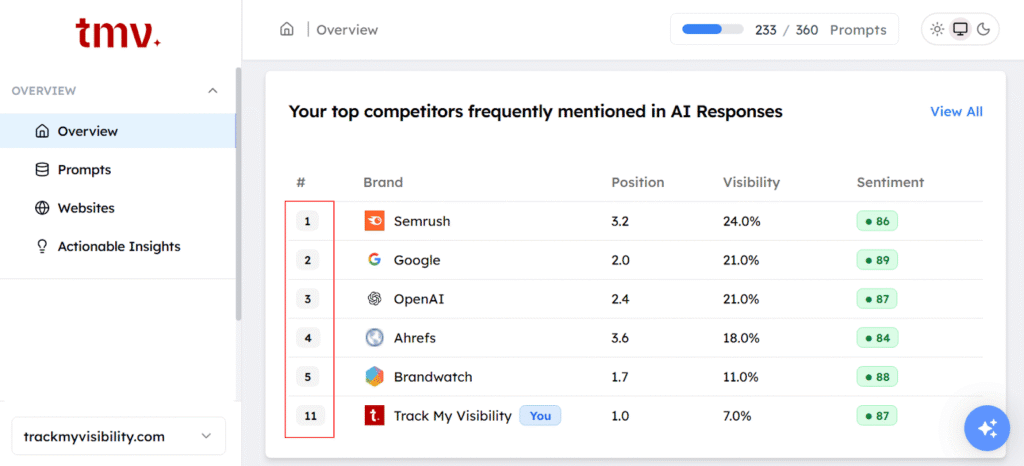Click the Semrush brand logo
The width and height of the screenshot is (1024, 466).
coord(374,221)
